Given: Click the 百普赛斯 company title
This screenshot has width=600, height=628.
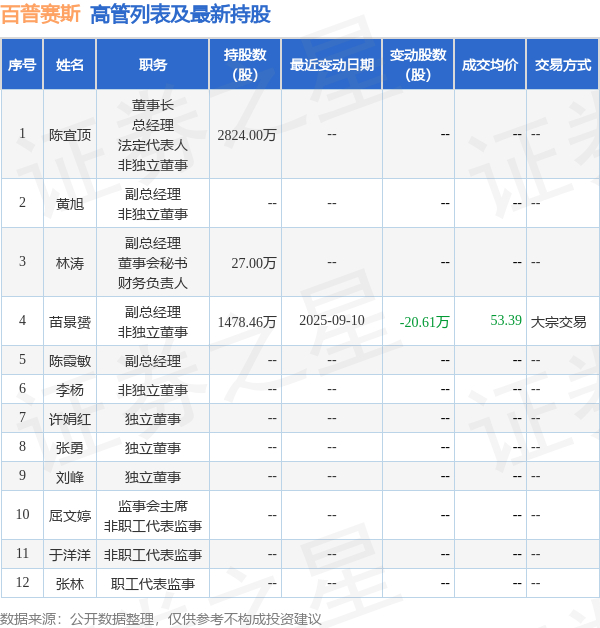Looking at the screenshot, I should [x=40, y=14].
